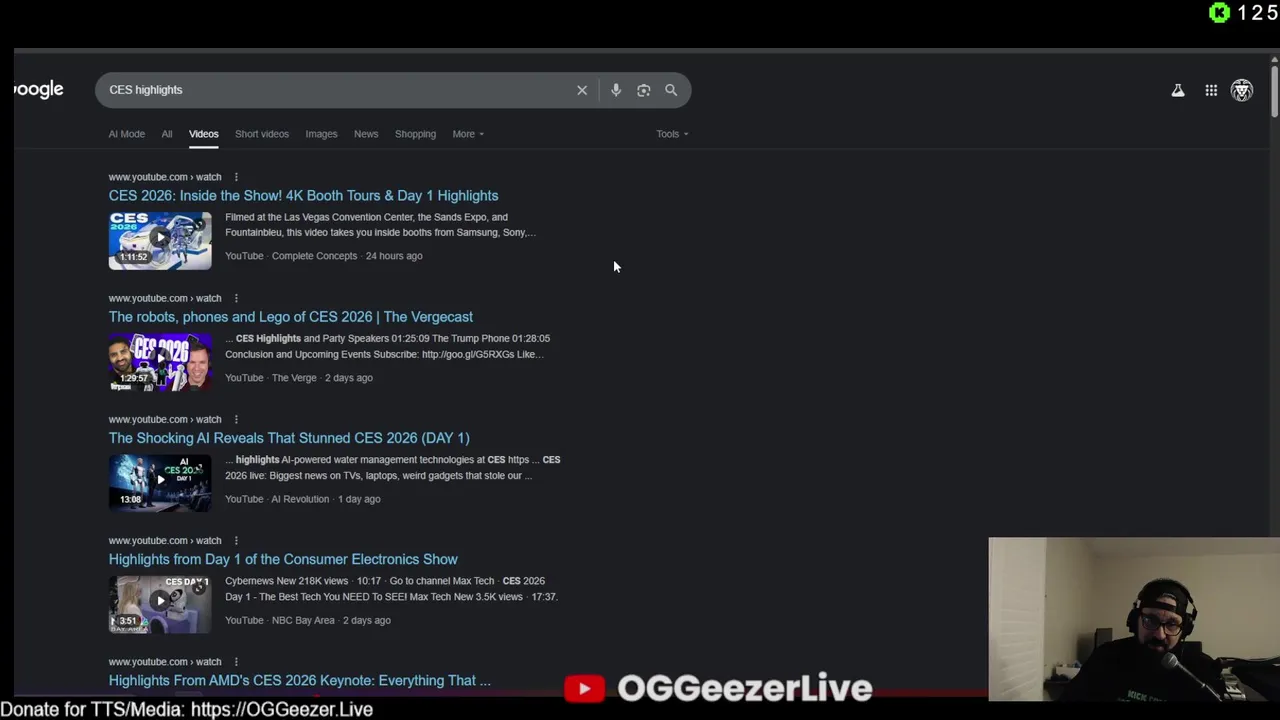Viewport: 1280px width, 720px height.
Task: Click the "Filmed at the Las Vegas Convention Center" snippet
Action: (381, 225)
